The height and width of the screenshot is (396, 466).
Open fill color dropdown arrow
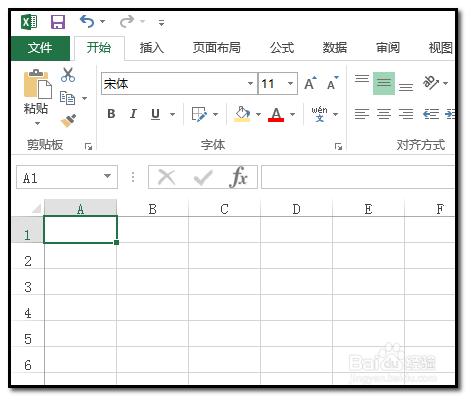coord(258,115)
